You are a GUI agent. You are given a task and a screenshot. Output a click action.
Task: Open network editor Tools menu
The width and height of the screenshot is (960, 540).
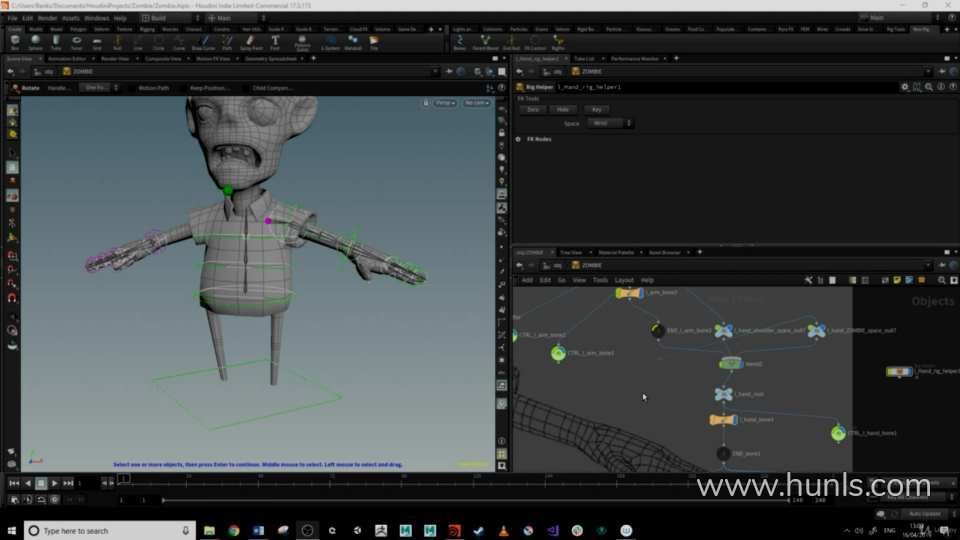coord(600,280)
